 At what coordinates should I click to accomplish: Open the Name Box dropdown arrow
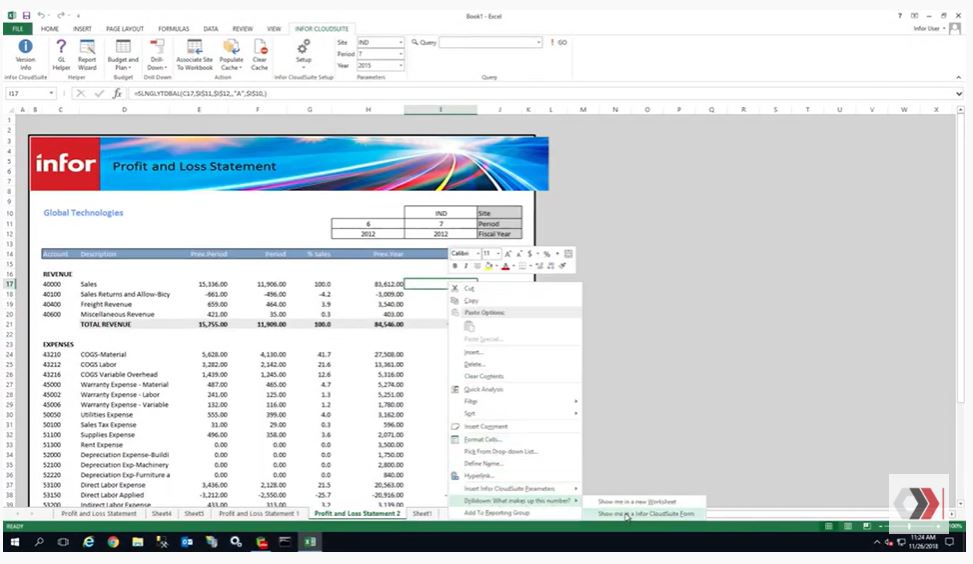(x=52, y=94)
